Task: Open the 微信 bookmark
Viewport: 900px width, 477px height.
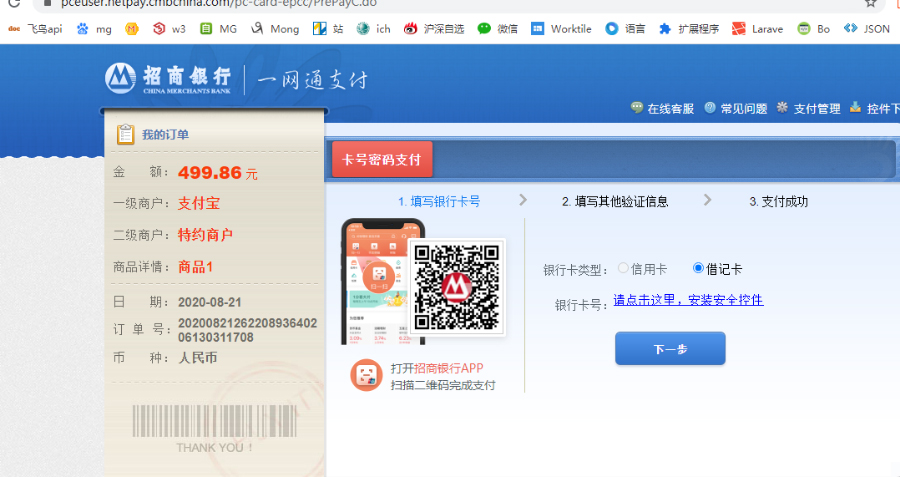Action: click(498, 29)
